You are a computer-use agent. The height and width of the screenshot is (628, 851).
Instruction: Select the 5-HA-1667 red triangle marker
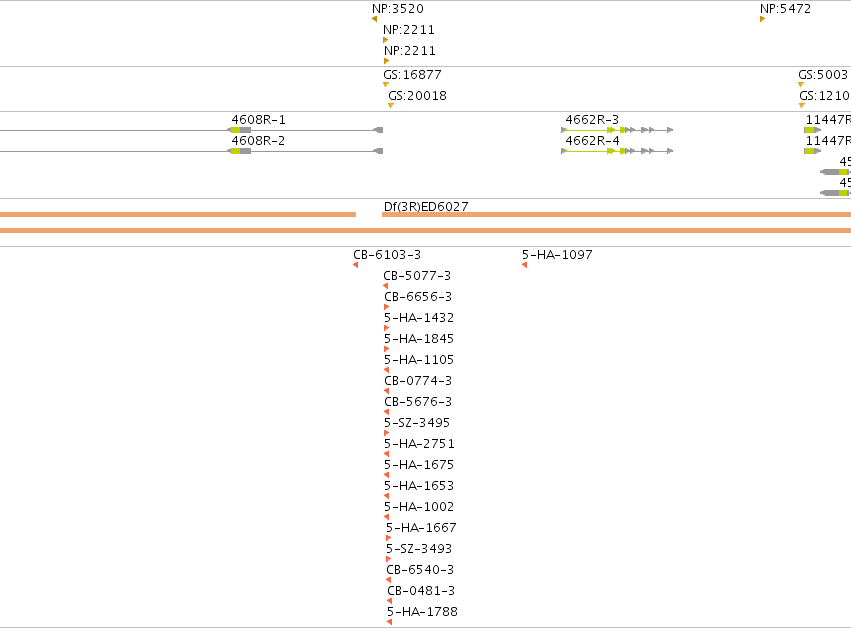point(389,538)
